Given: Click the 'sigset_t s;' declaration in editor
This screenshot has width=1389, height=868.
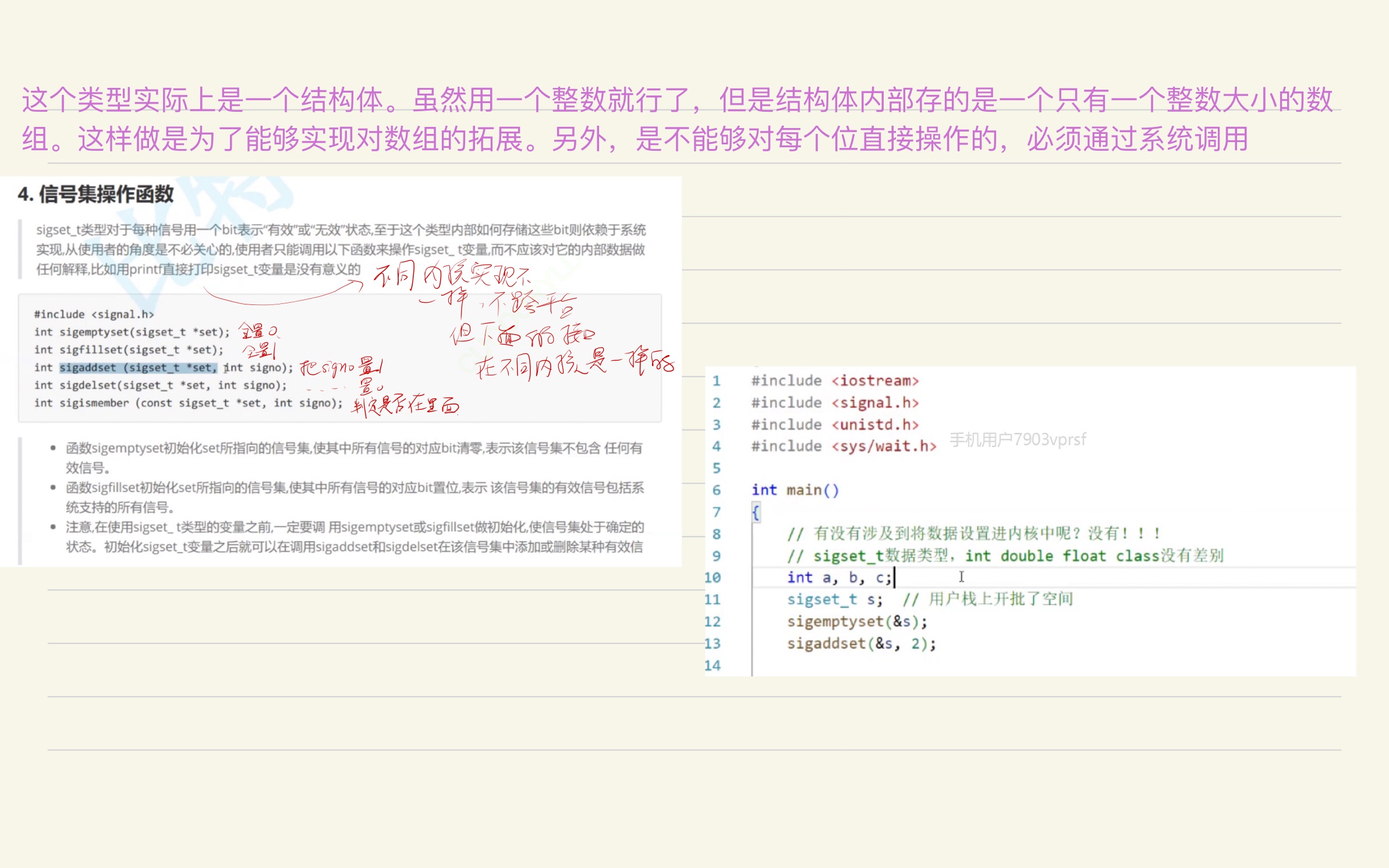Looking at the screenshot, I should click(834, 600).
